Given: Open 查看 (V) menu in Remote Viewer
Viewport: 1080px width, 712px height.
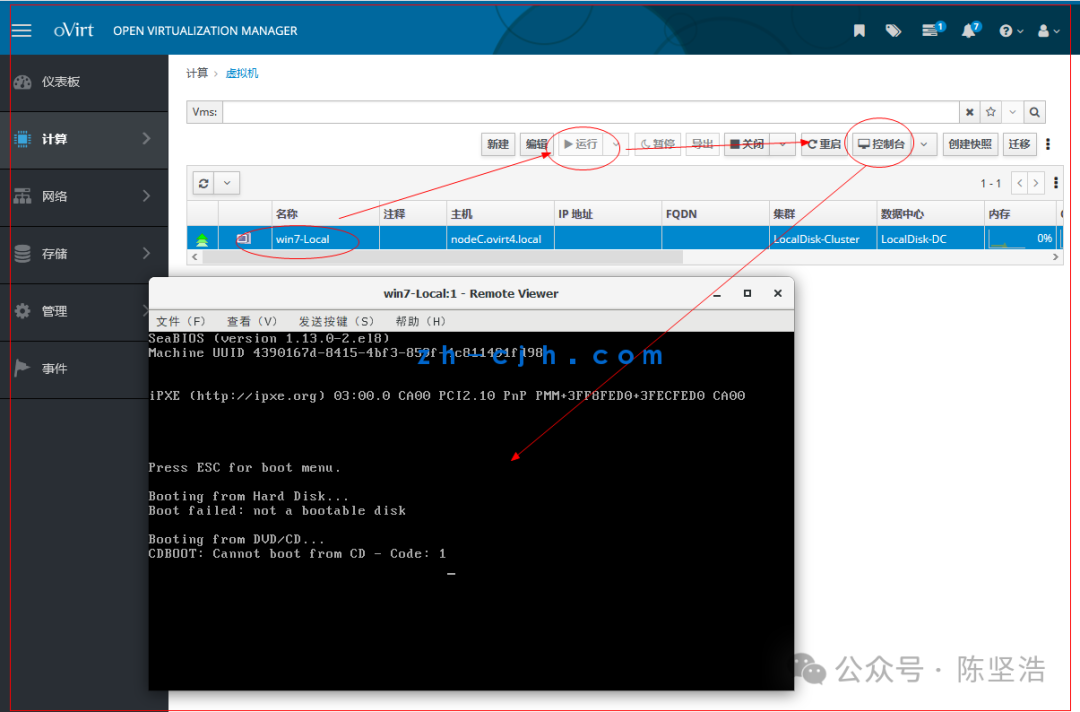Looking at the screenshot, I should 251,322.
